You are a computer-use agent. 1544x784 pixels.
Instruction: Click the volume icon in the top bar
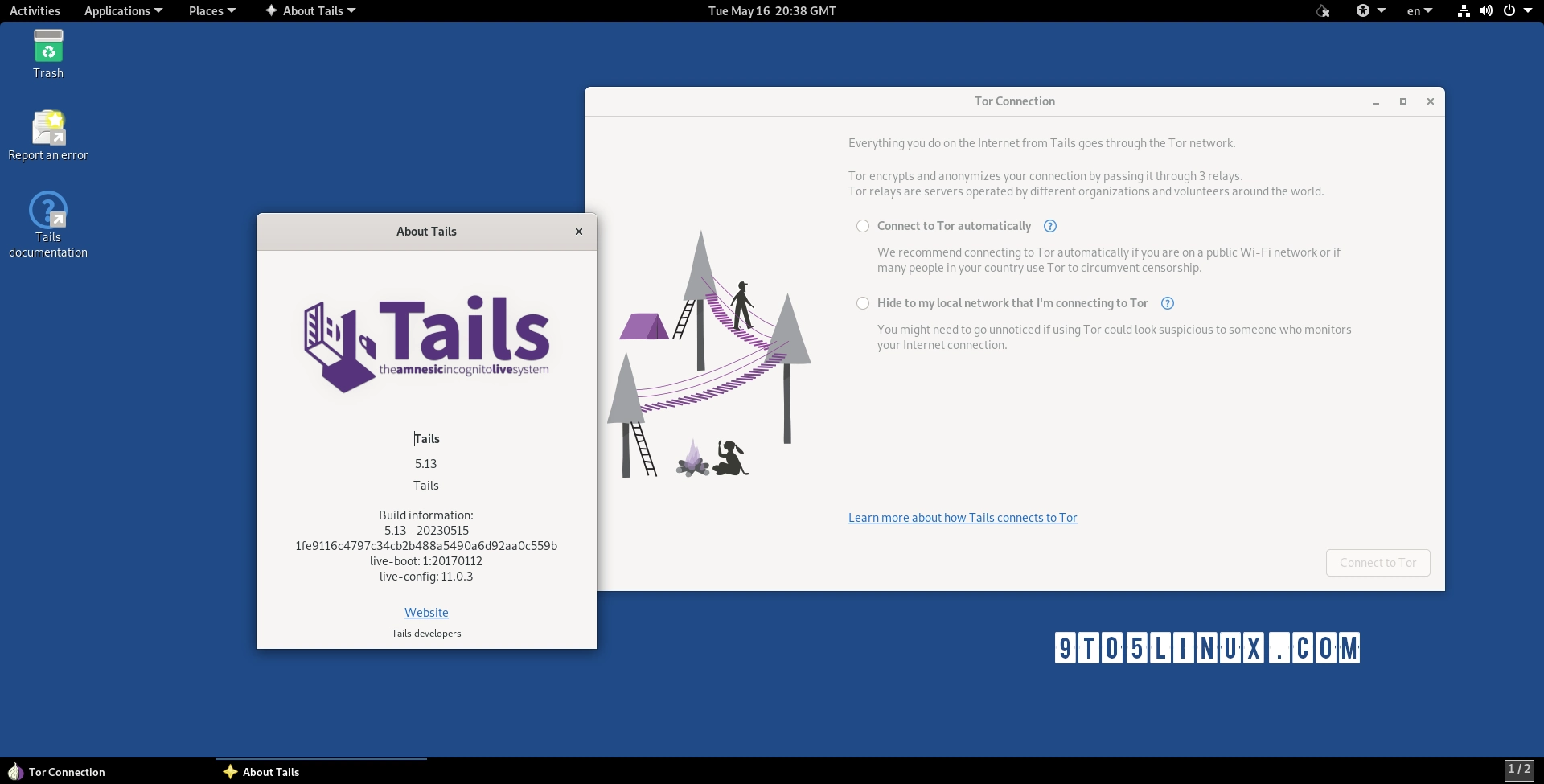pos(1485,11)
